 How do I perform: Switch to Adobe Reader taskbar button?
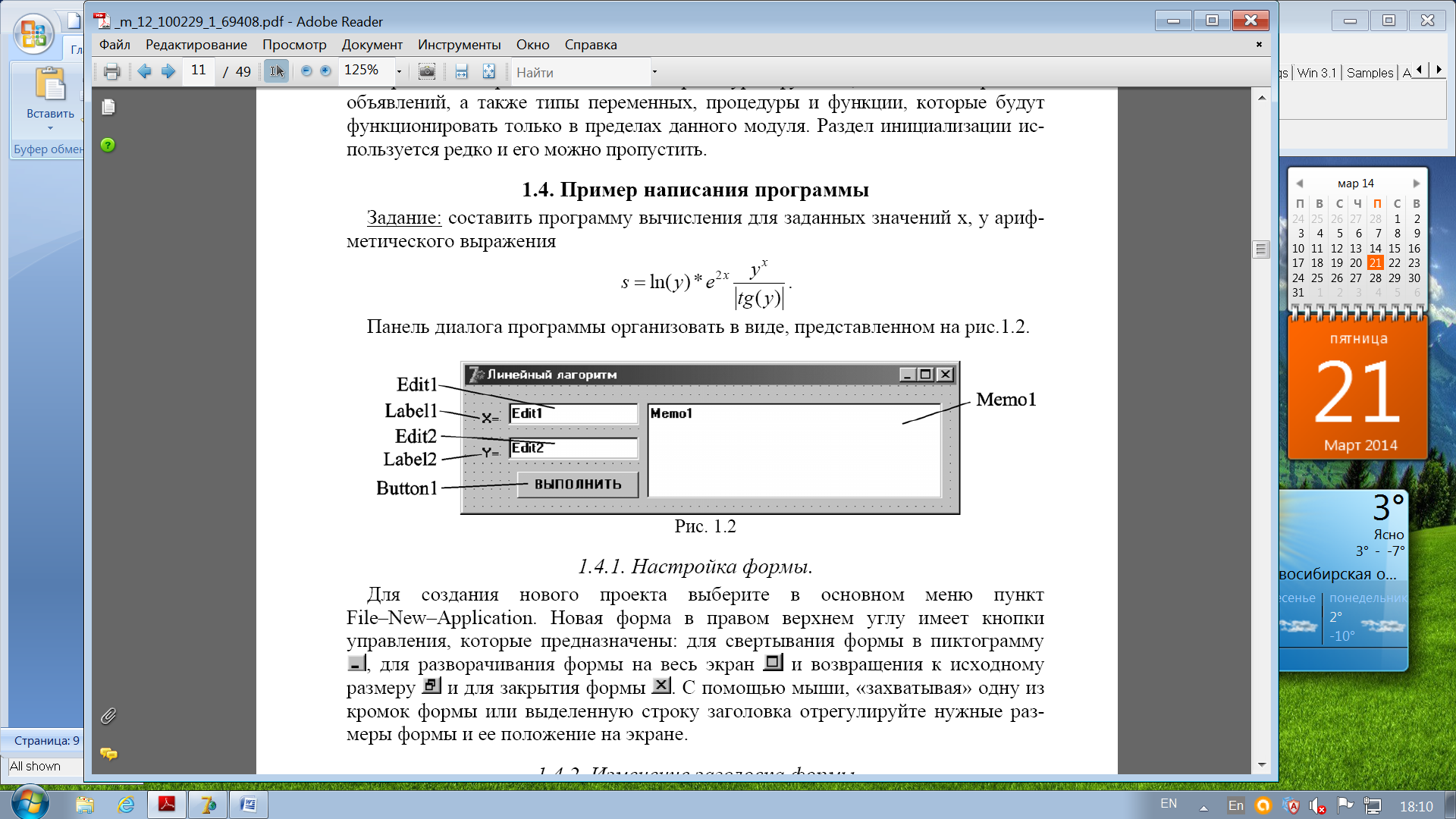pos(167,805)
